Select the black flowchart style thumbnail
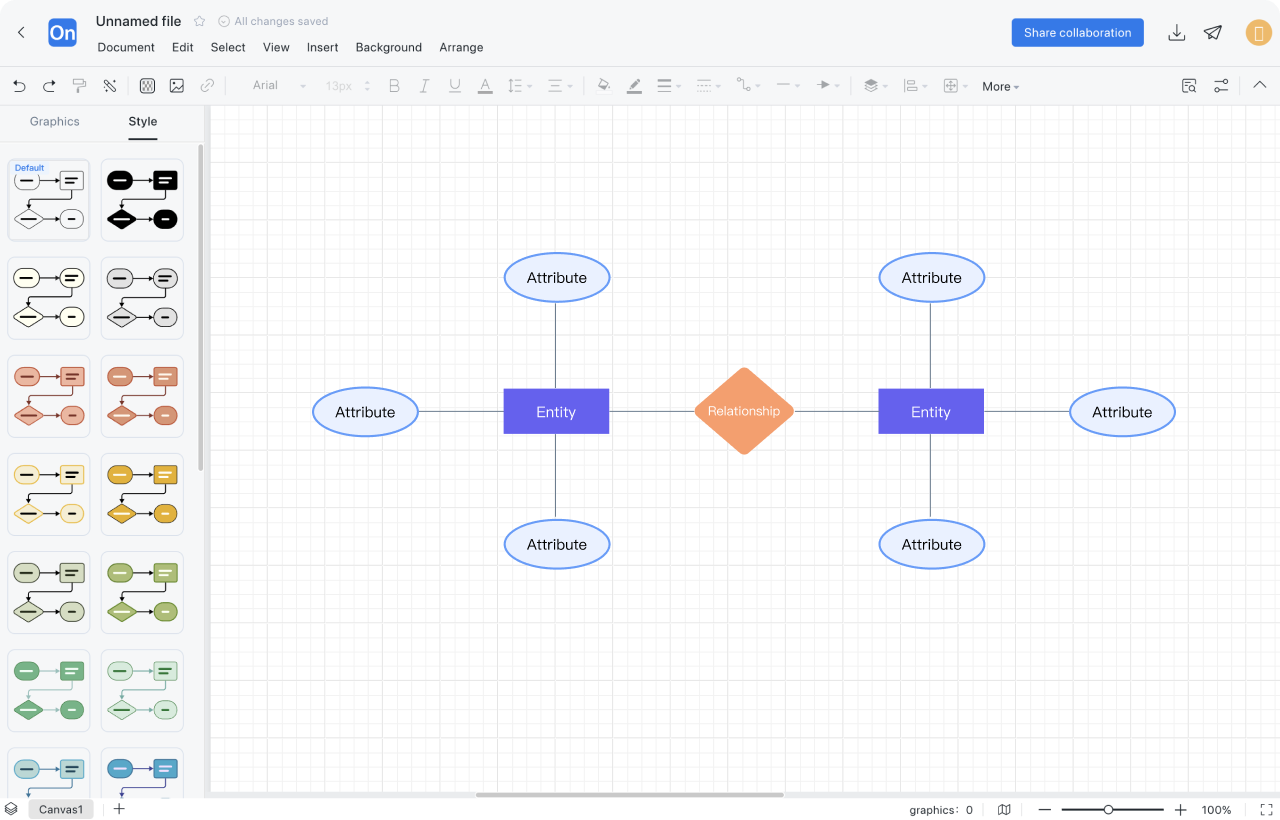 click(142, 199)
